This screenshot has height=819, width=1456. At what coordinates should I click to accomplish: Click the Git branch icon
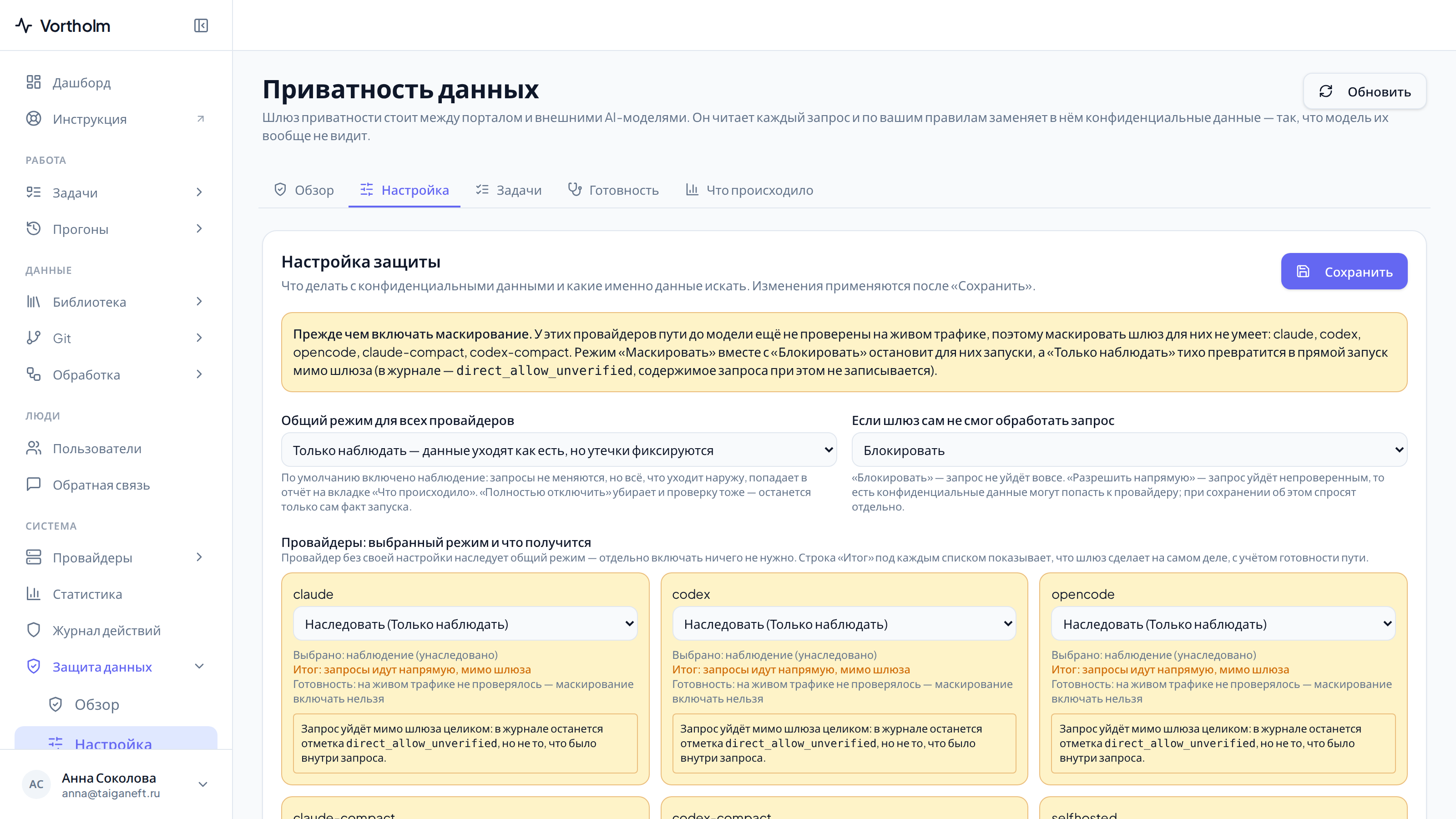coord(33,338)
